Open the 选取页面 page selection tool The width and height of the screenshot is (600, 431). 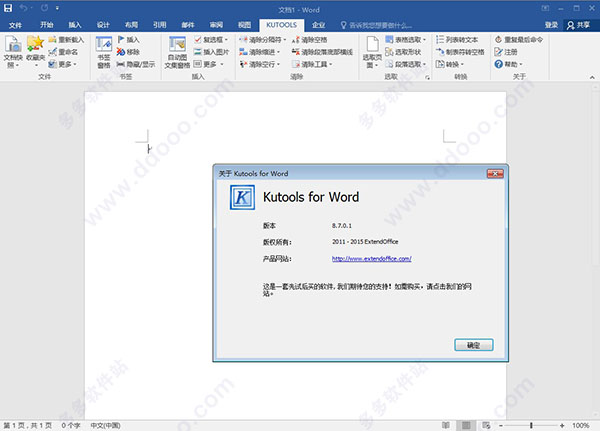point(372,52)
